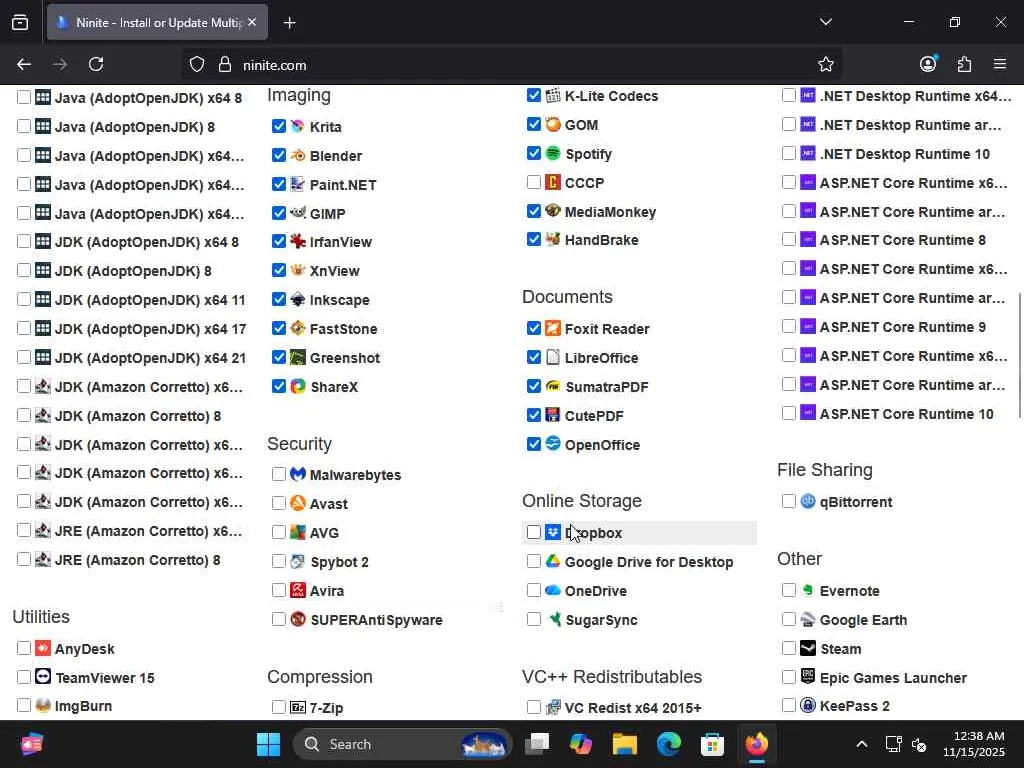Show hidden system tray icons chevron
Viewport: 1024px width, 768px height.
[x=862, y=744]
